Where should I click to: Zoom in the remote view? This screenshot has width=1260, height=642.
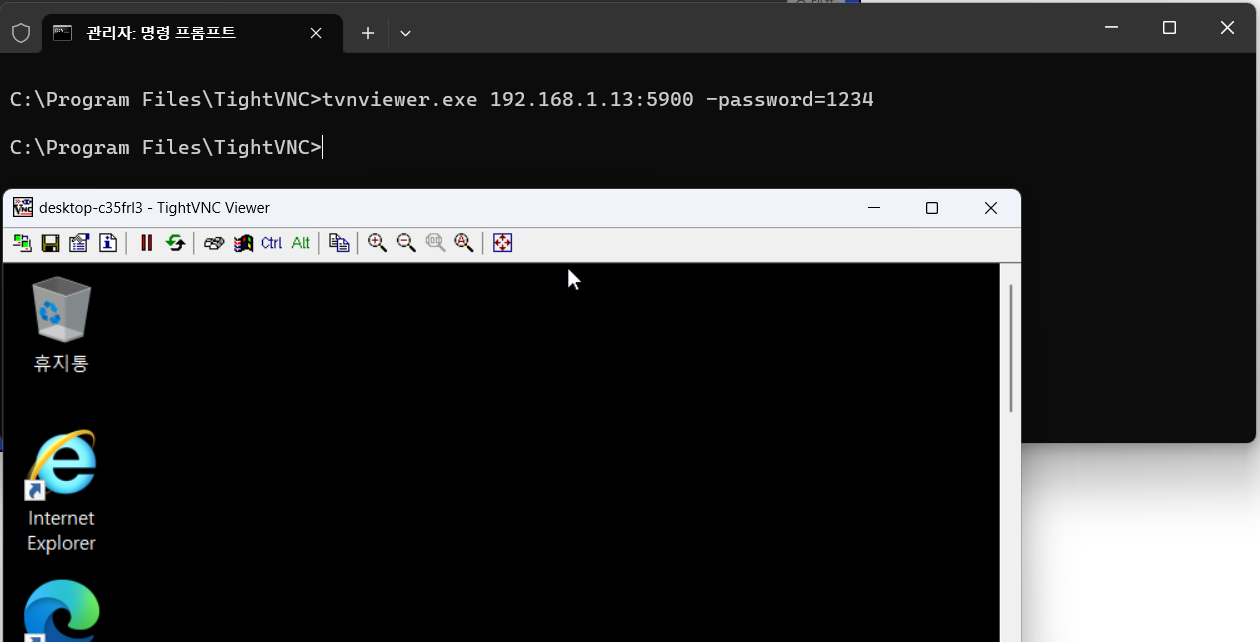click(x=377, y=243)
